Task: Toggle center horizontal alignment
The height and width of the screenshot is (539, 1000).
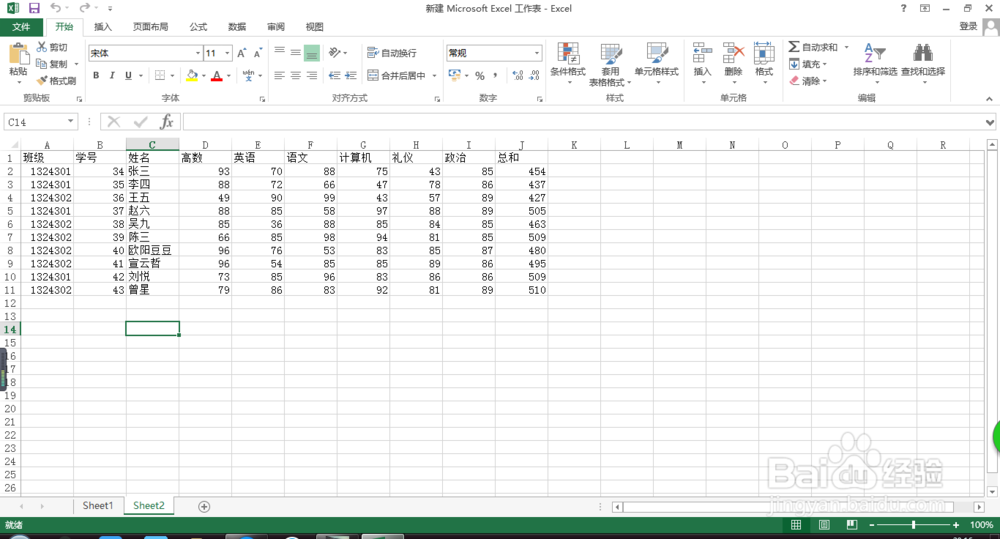Action: pos(295,75)
